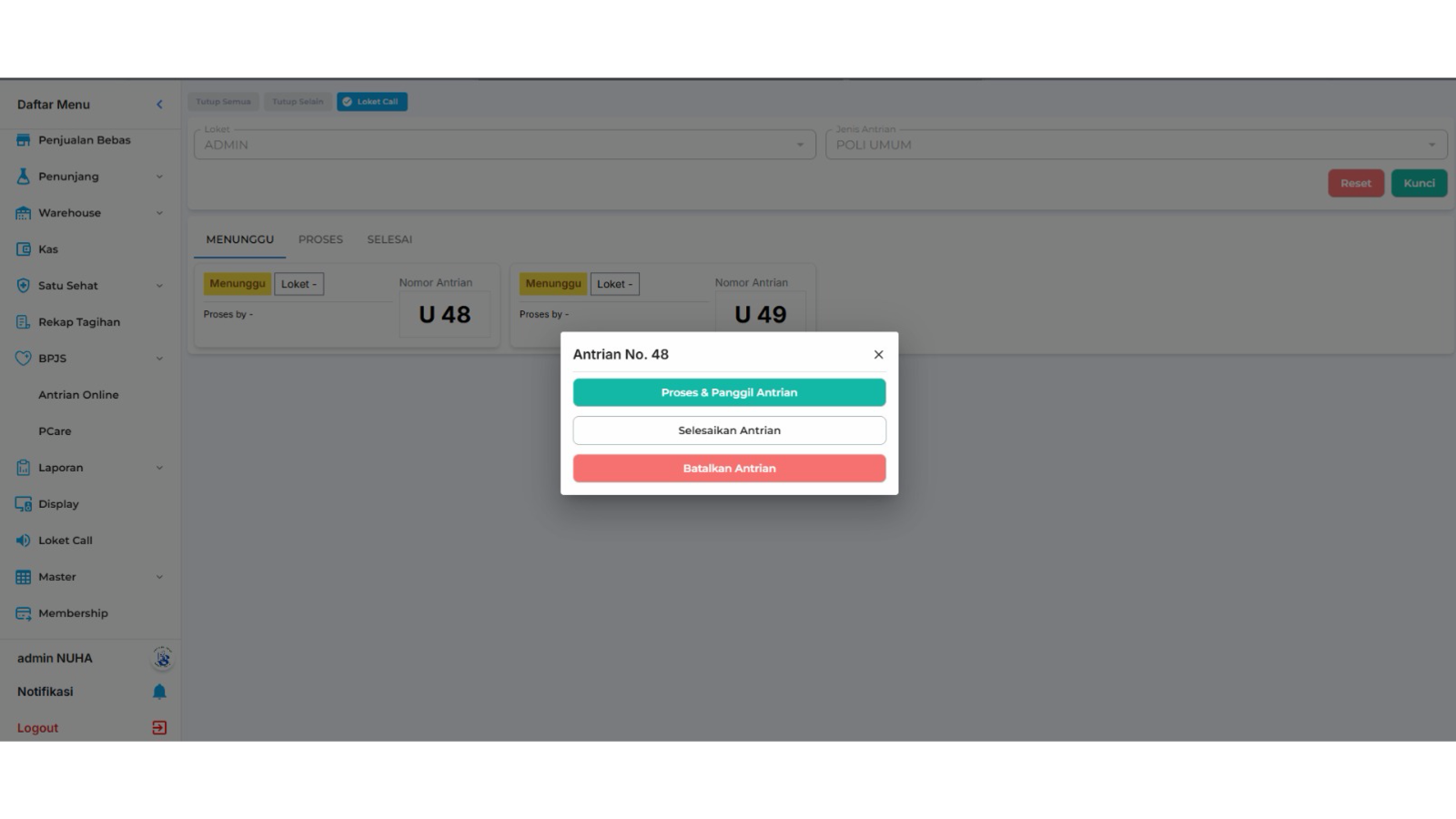Viewport: 1456px width, 819px height.
Task: Click the Loket Call speaker icon
Action: point(23,541)
